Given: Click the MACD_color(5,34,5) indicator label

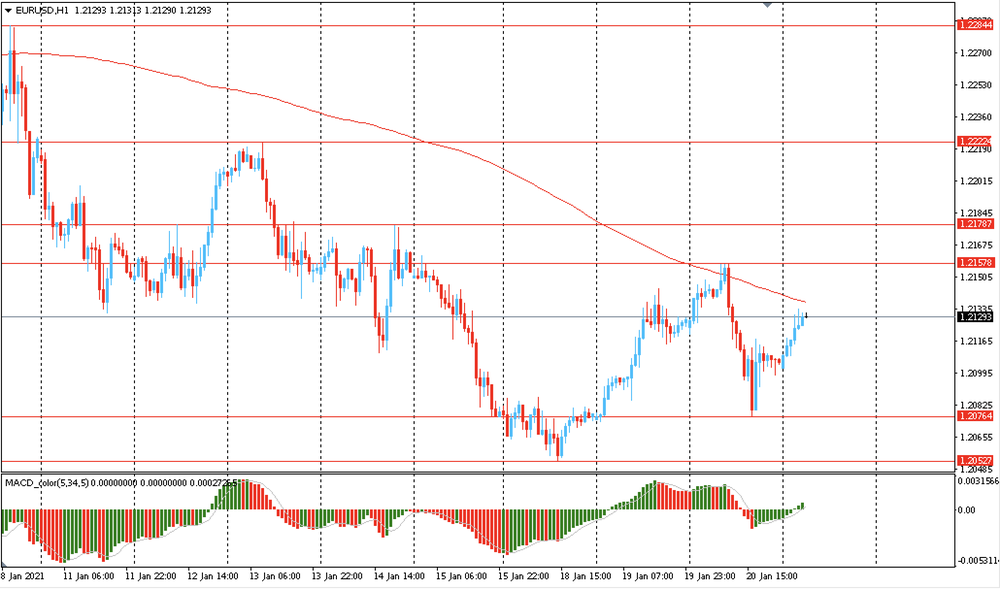Looking at the screenshot, I should [x=46, y=483].
